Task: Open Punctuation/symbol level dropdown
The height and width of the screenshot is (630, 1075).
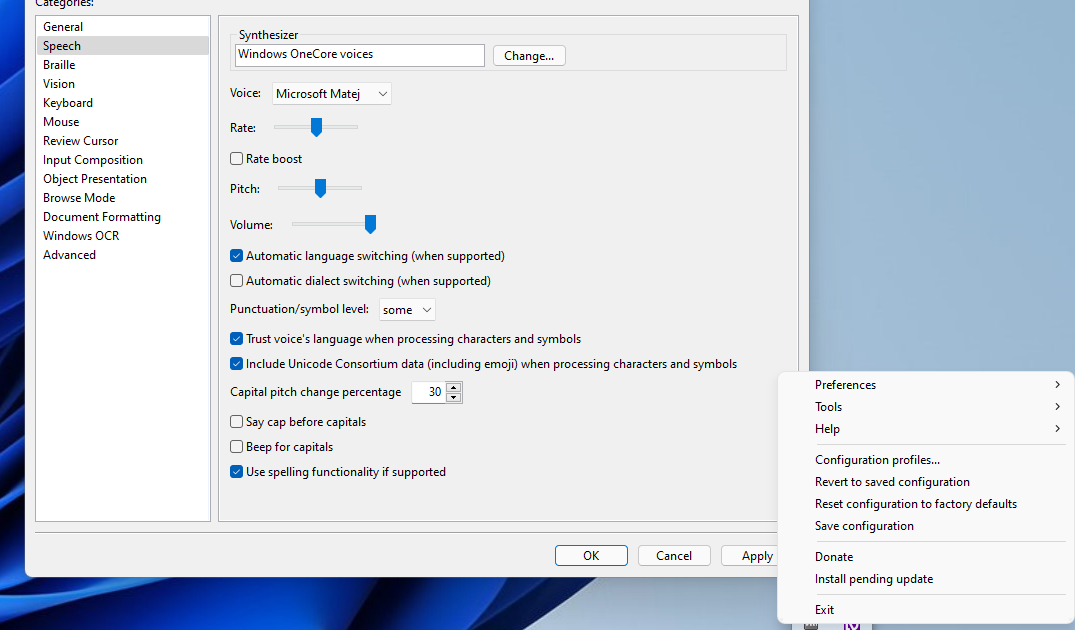Action: click(407, 310)
